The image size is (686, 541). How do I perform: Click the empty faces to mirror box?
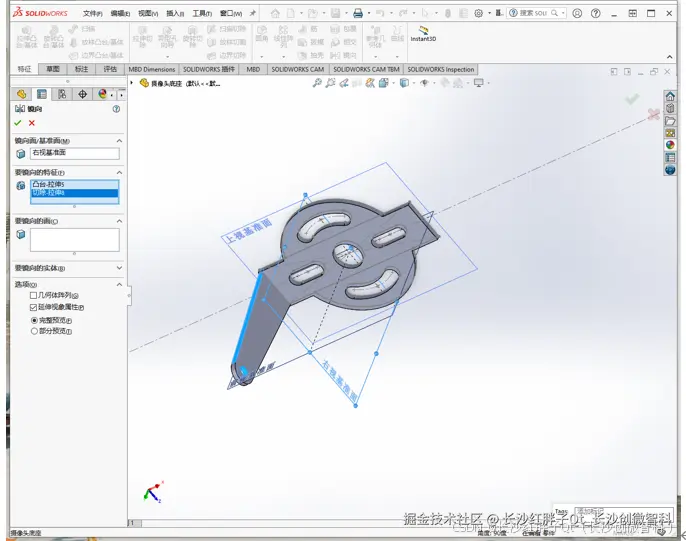[x=74, y=240]
